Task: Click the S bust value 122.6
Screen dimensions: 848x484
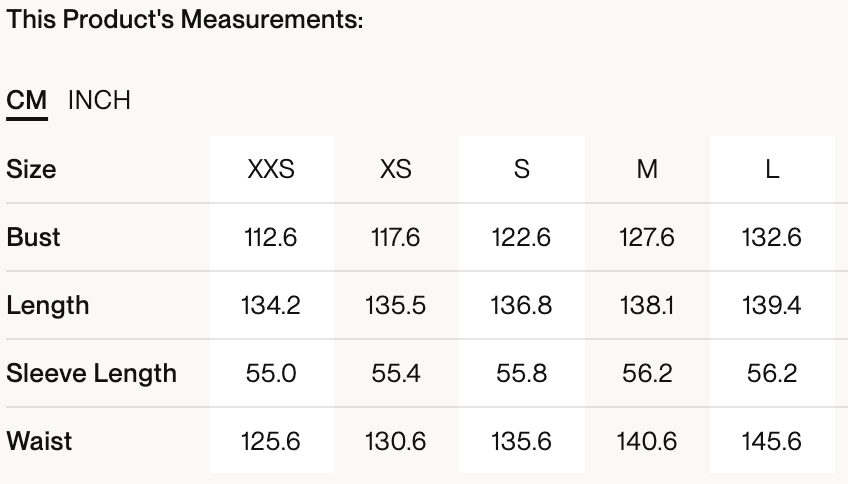Action: tap(521, 237)
